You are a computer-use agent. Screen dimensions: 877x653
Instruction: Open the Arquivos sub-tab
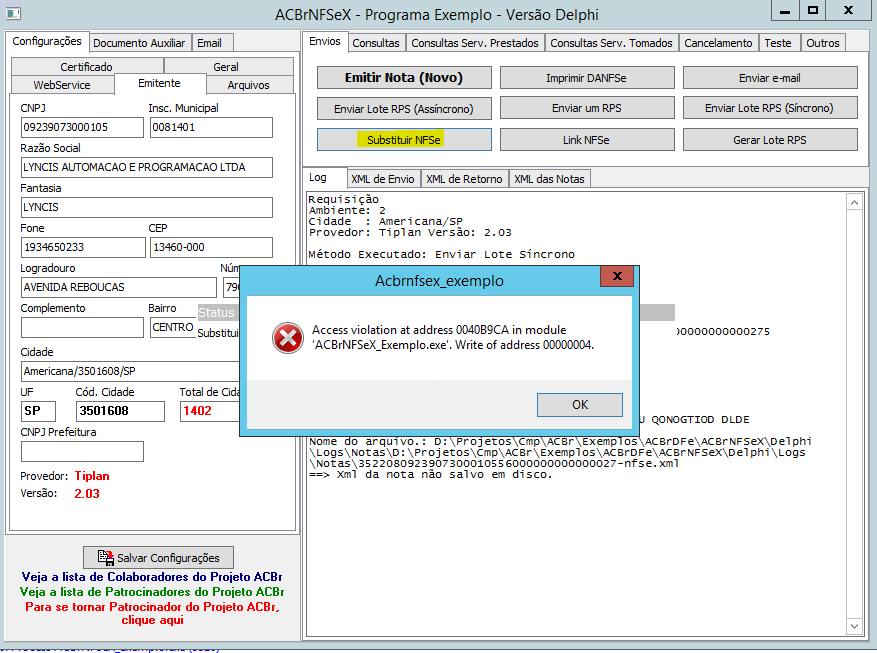tap(248, 85)
